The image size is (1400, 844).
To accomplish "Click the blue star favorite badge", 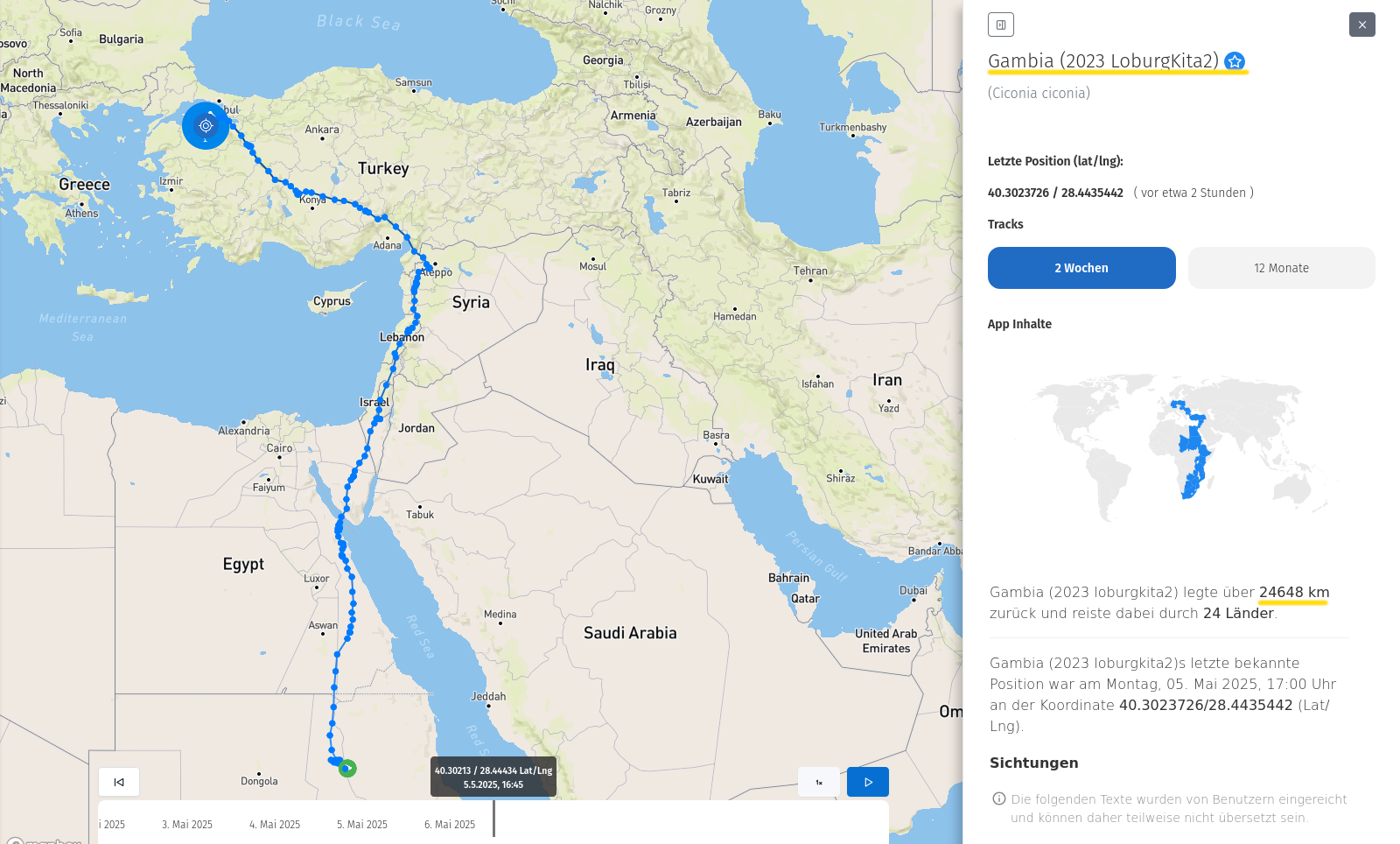I will 1235,61.
